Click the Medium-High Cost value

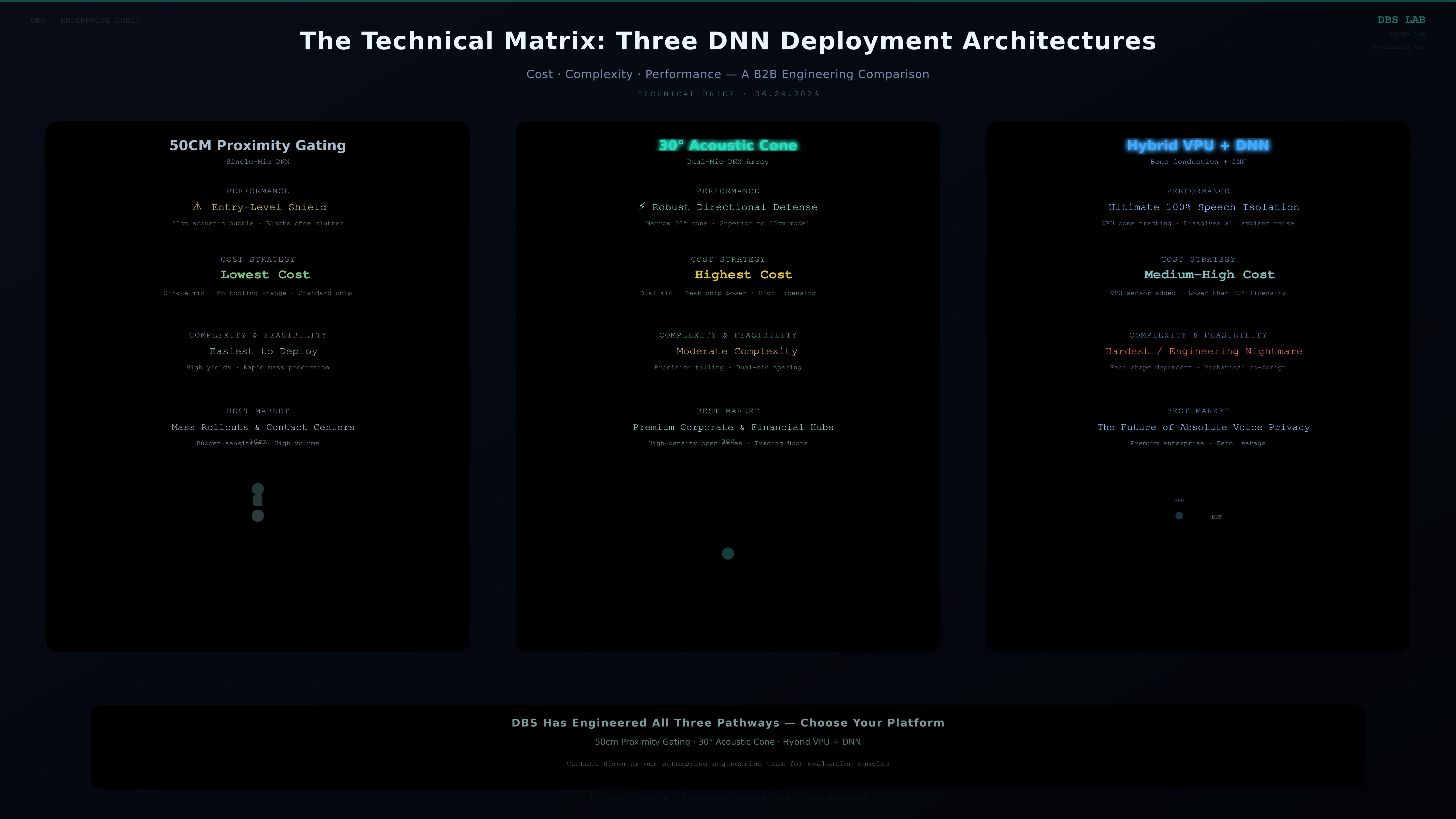pyautogui.click(x=1209, y=275)
